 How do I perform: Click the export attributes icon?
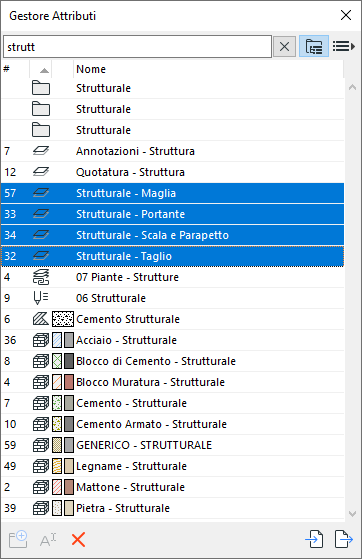point(344,539)
